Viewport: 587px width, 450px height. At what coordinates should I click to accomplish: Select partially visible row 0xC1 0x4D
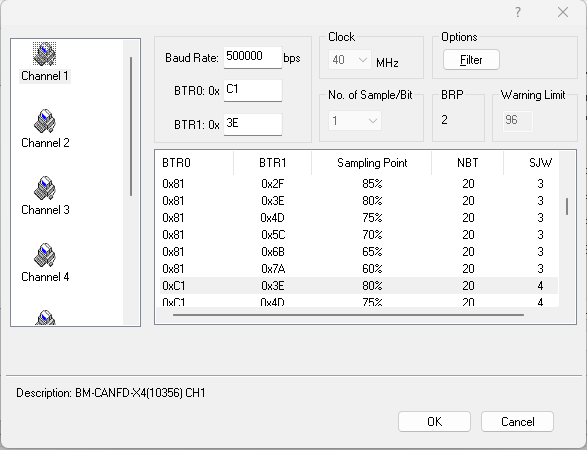[359, 301]
